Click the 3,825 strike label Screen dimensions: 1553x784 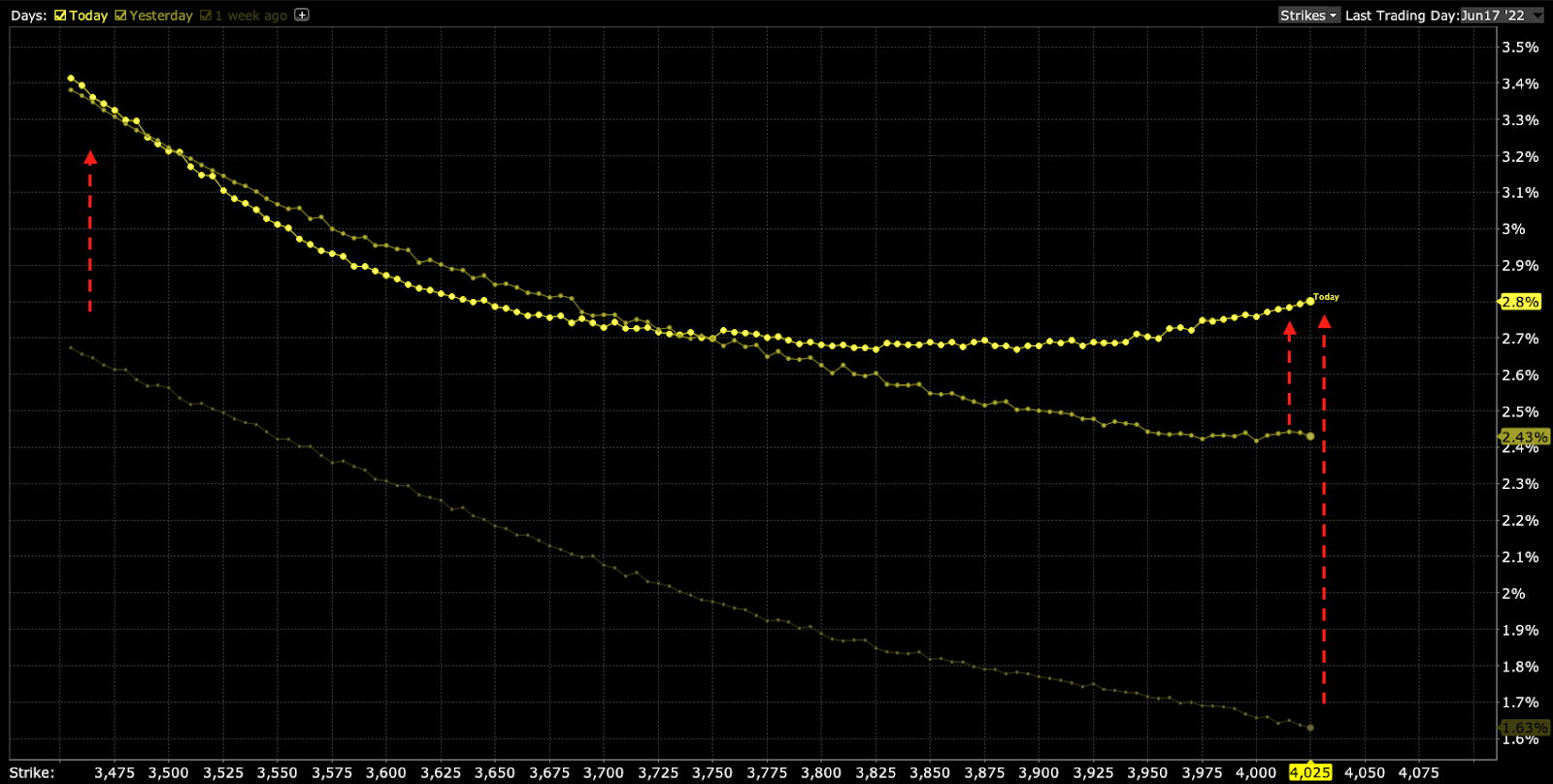(876, 772)
